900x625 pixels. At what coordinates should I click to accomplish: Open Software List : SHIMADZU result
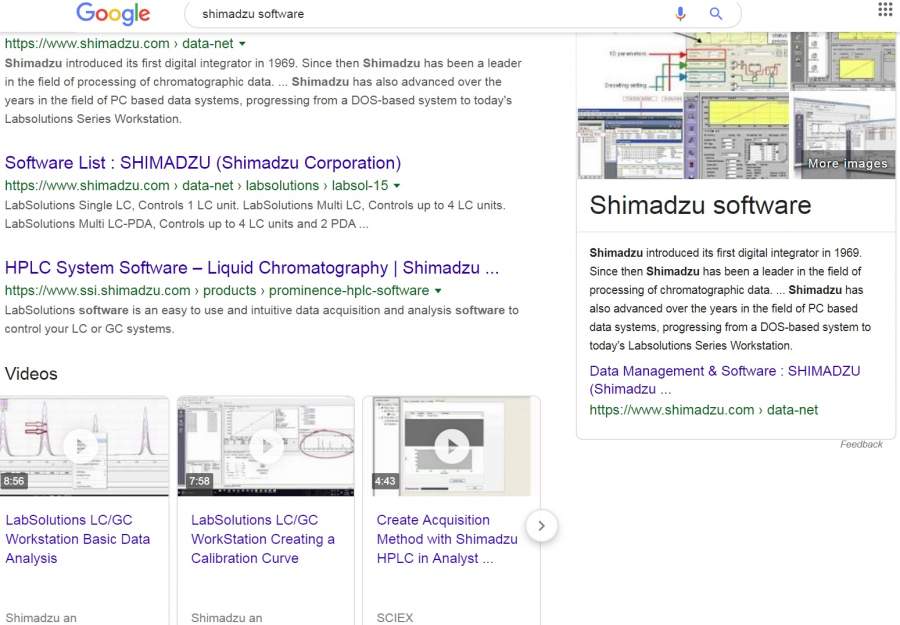tap(203, 163)
